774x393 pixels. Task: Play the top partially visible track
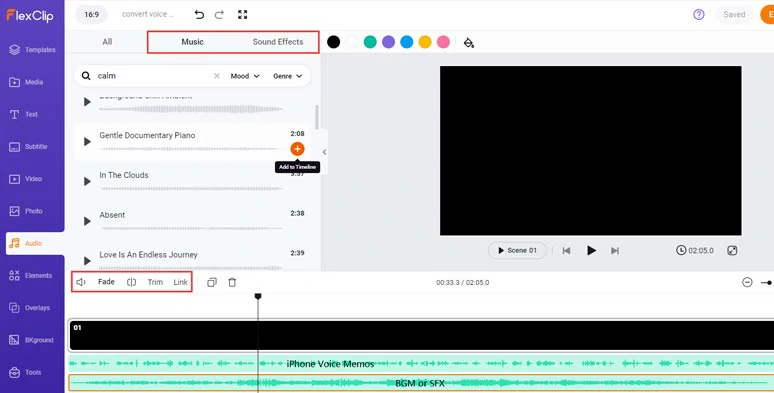(x=87, y=102)
